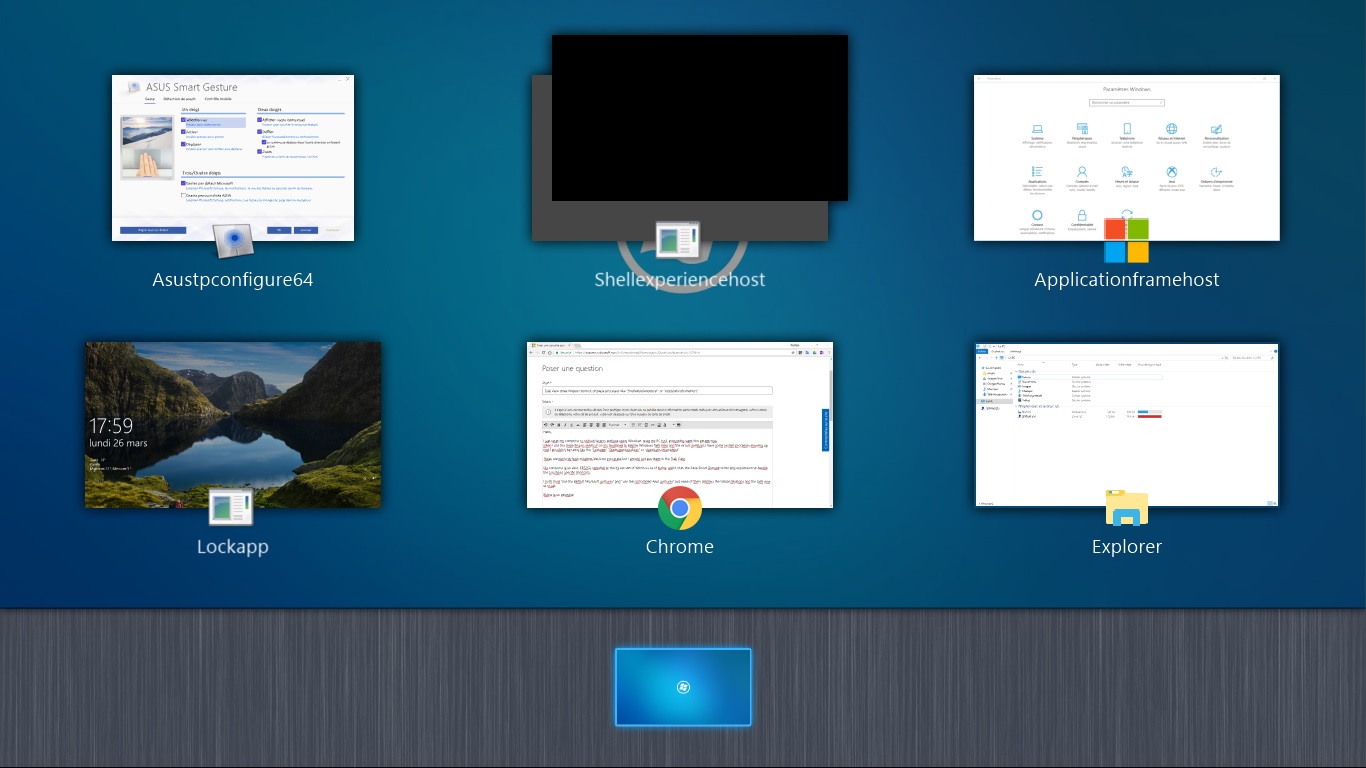Click the Explorer folder icon

(1127, 508)
